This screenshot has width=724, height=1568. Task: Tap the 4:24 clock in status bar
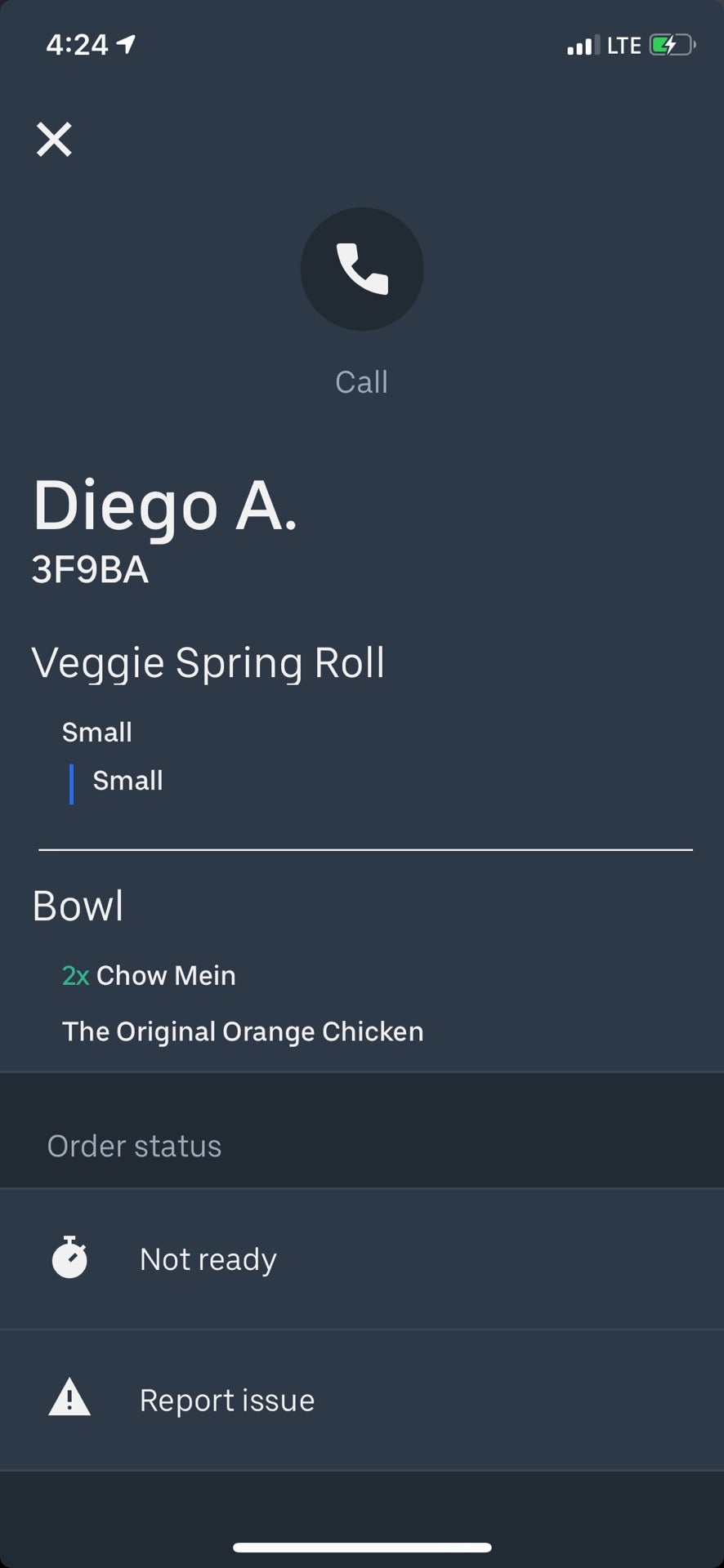point(77,45)
